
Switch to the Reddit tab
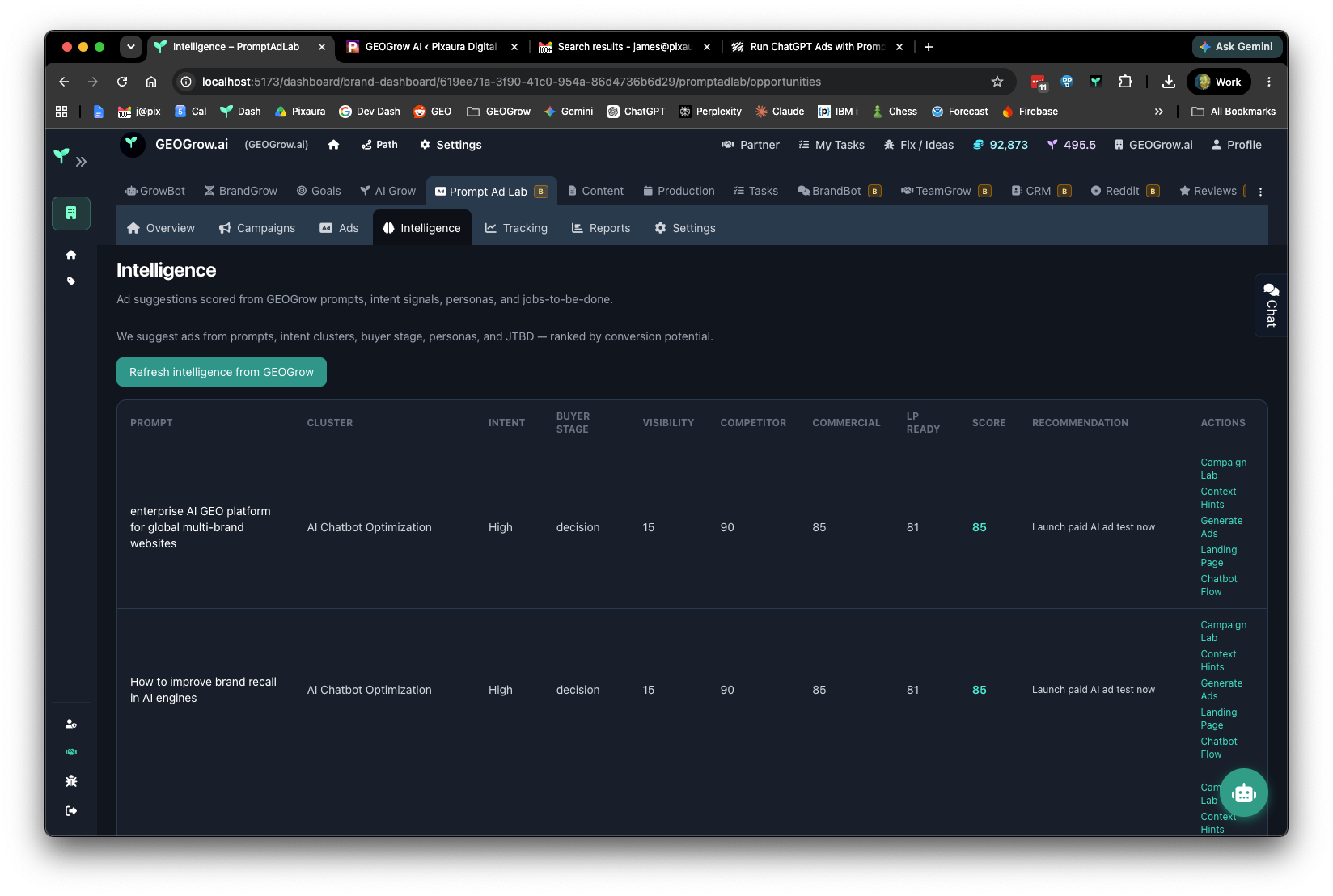tap(1125, 191)
